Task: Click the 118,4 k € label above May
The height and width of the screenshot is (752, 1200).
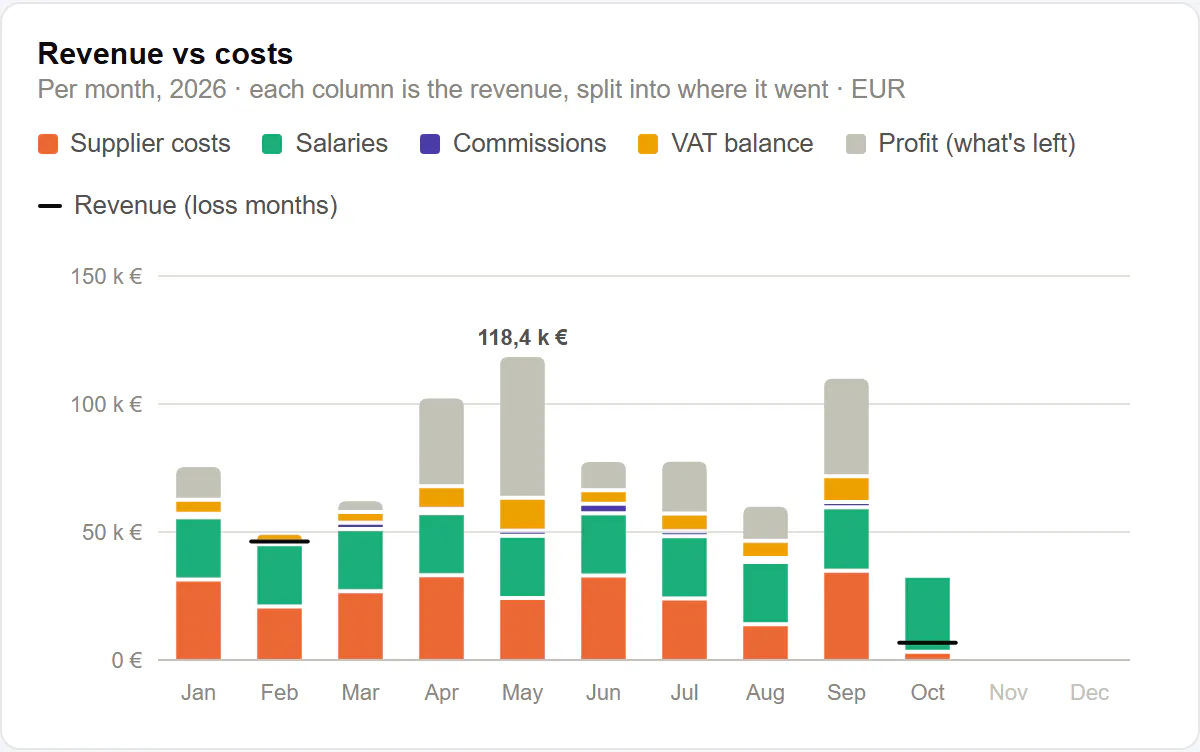Action: [x=523, y=338]
